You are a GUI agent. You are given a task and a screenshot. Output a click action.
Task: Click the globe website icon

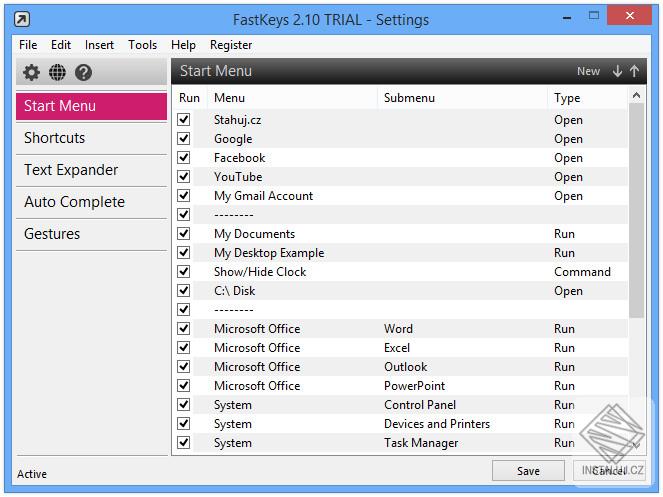pyautogui.click(x=57, y=72)
